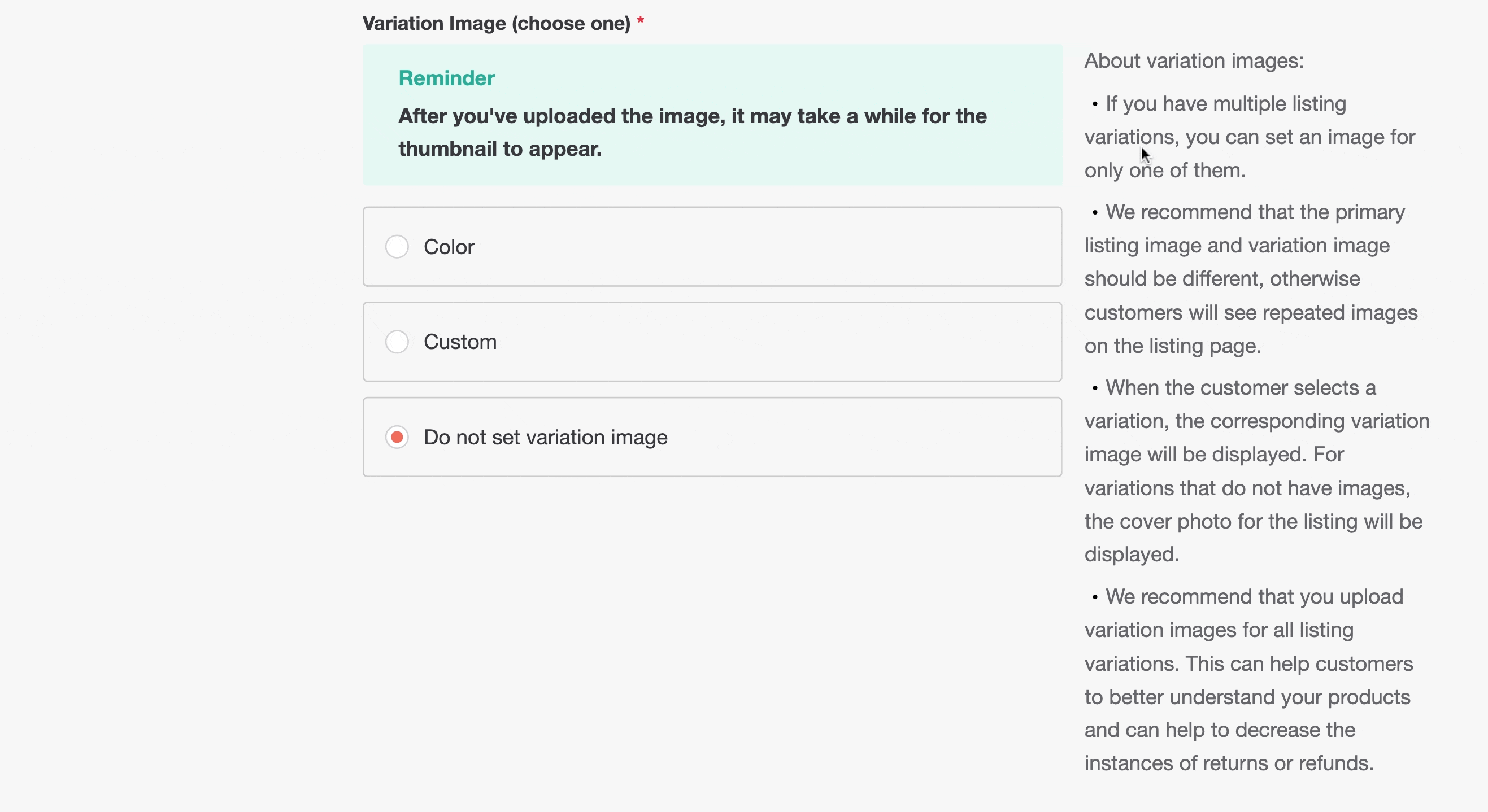The image size is (1488, 812).
Task: Click the bullet before 'We recommend that the primary'
Action: click(1095, 212)
